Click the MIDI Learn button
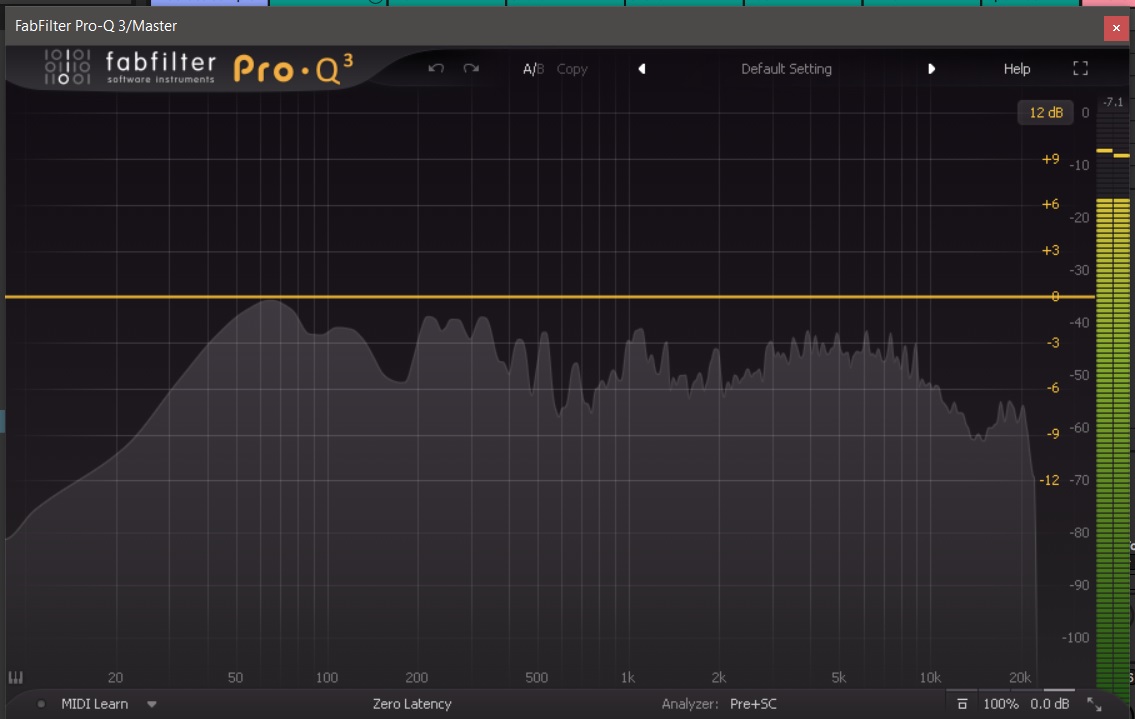Screen dimensions: 1135x719 [94, 704]
